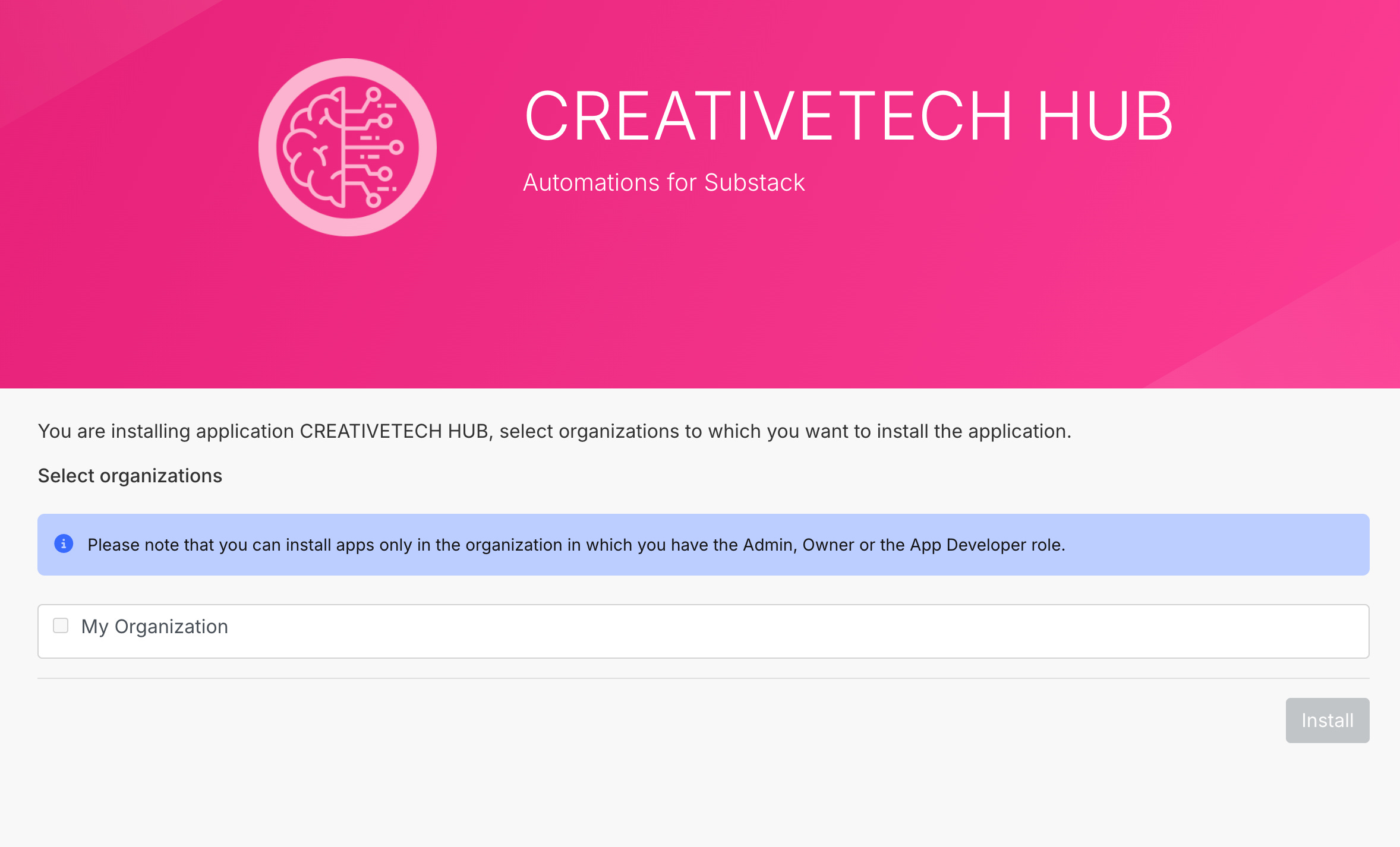Click the installing application description sentence
The width and height of the screenshot is (1400, 847).
[x=554, y=431]
